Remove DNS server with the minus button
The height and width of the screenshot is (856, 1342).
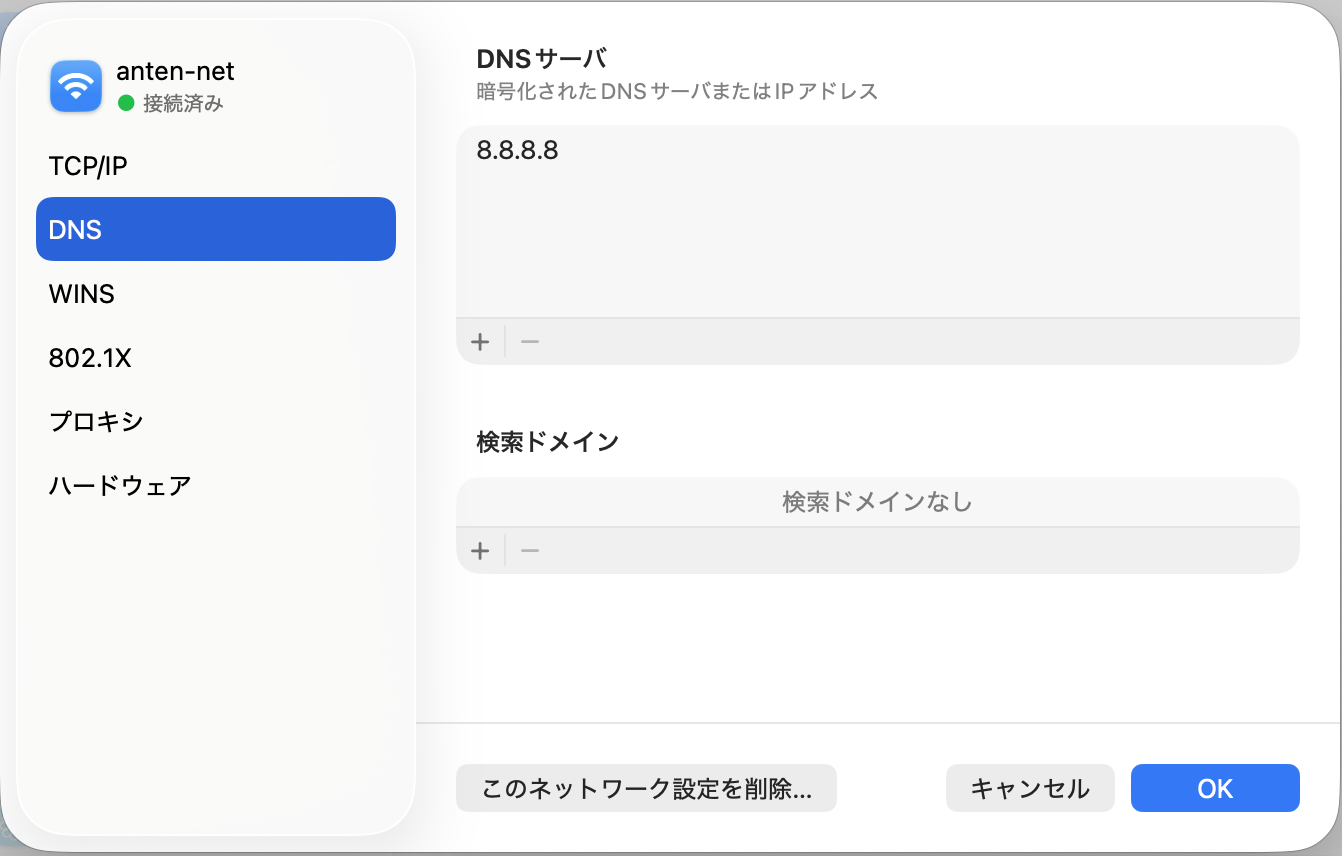[530, 342]
